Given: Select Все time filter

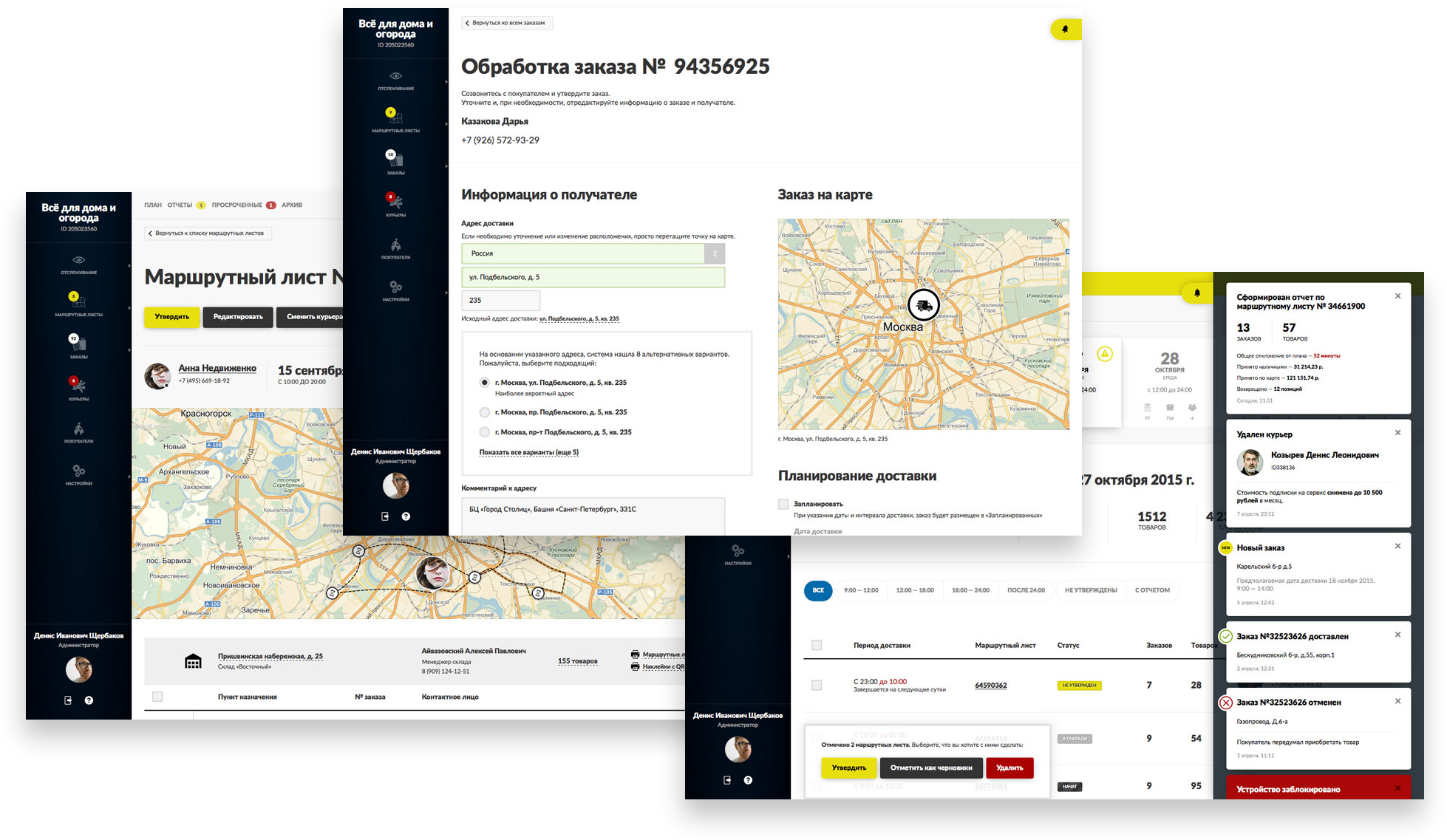Looking at the screenshot, I should 818,590.
